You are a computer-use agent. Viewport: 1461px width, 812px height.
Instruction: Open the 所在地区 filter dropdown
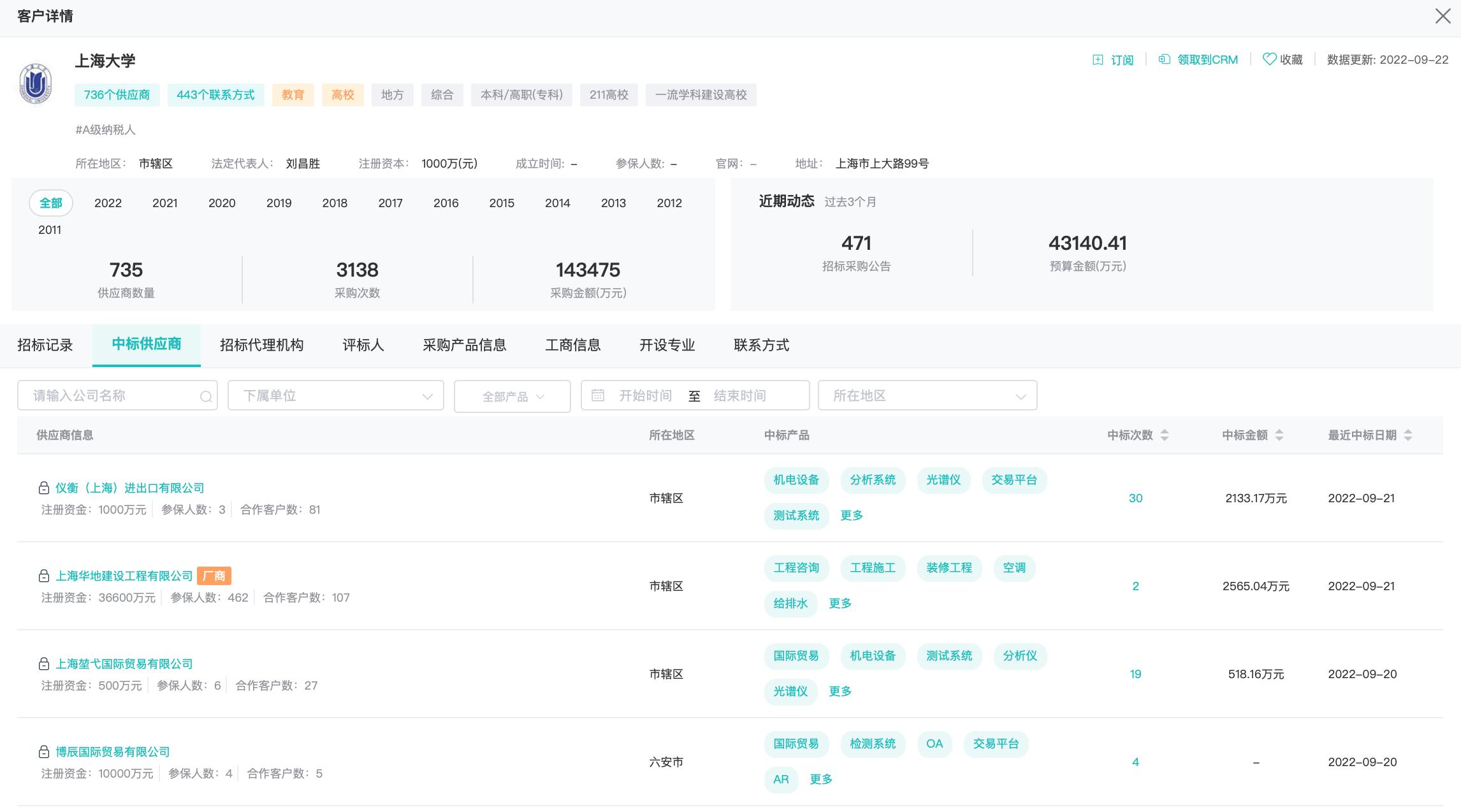927,395
